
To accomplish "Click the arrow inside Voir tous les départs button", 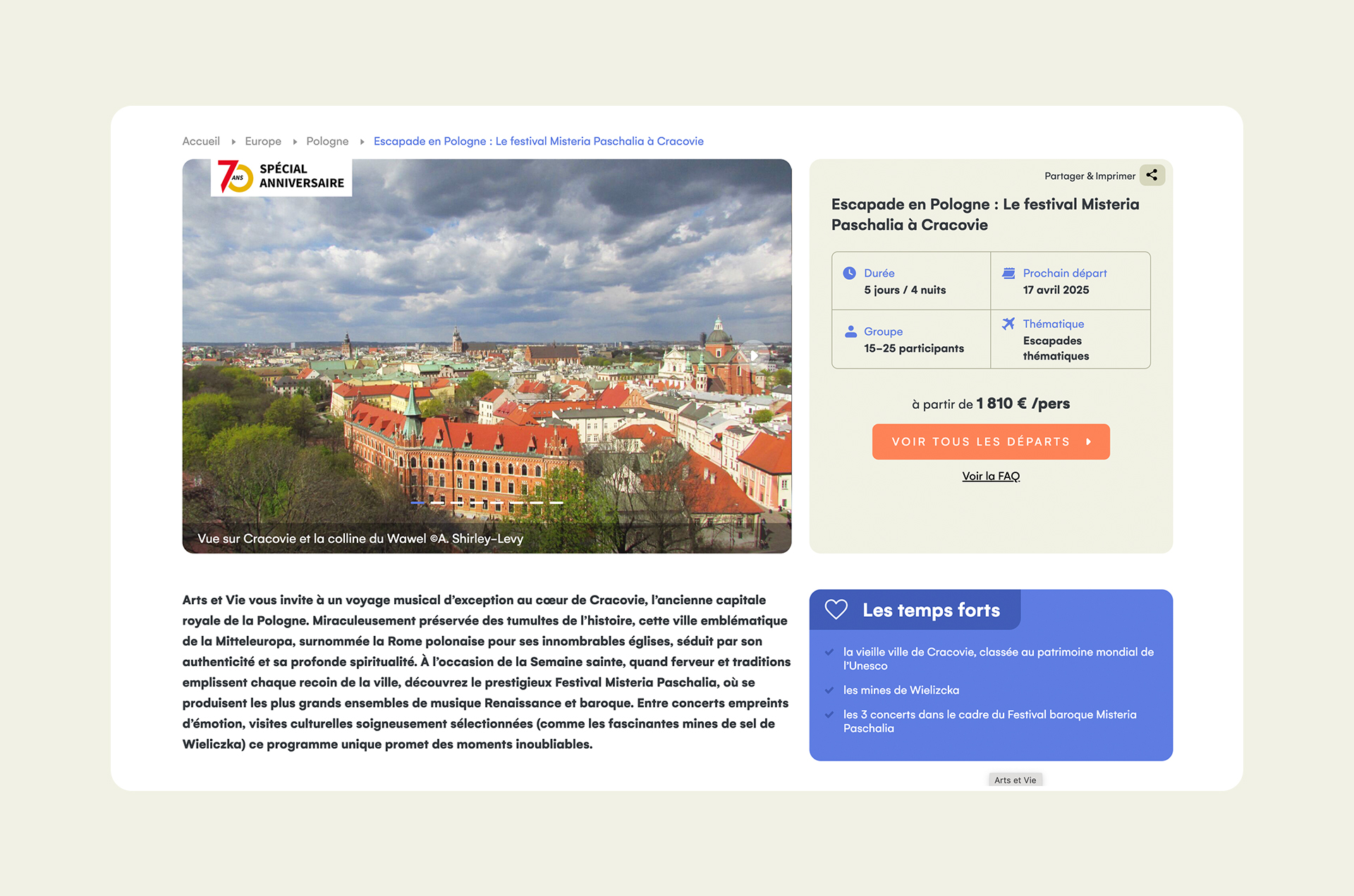I will (x=1089, y=442).
